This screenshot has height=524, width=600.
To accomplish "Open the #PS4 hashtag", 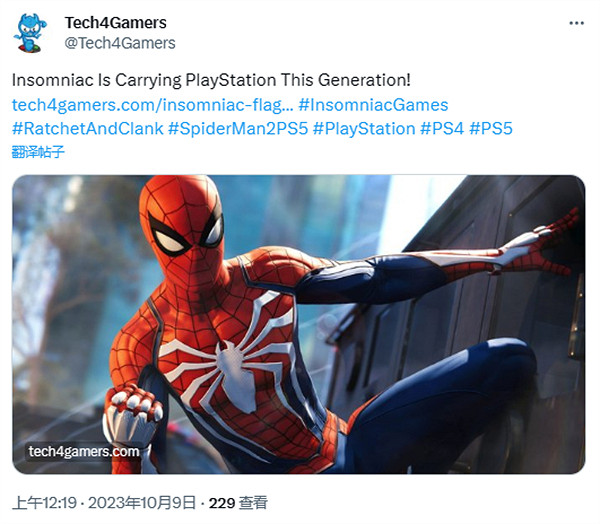I will (442, 129).
